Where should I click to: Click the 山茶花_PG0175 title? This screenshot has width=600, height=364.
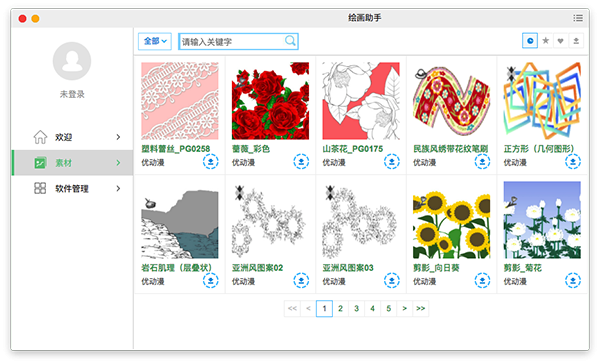point(352,149)
